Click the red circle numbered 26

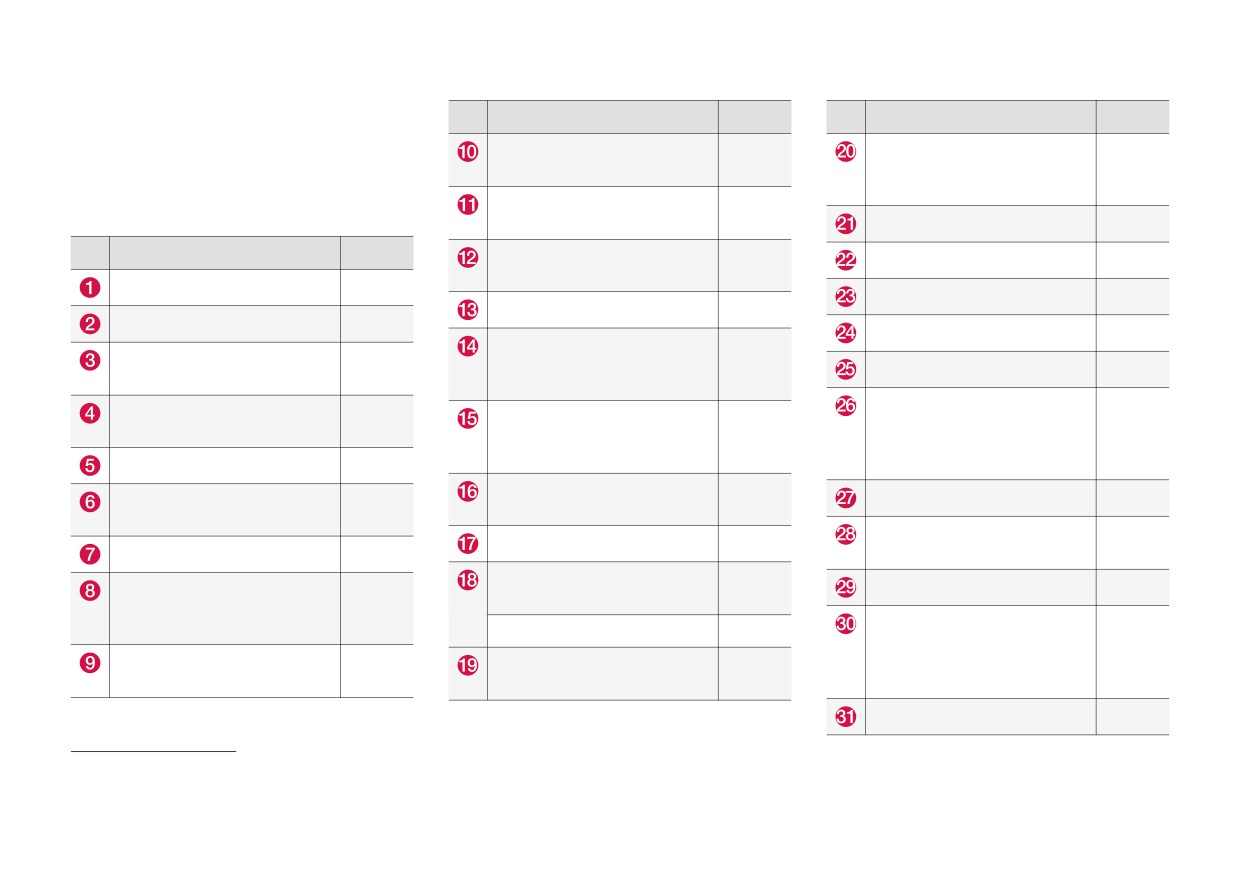[x=846, y=406]
